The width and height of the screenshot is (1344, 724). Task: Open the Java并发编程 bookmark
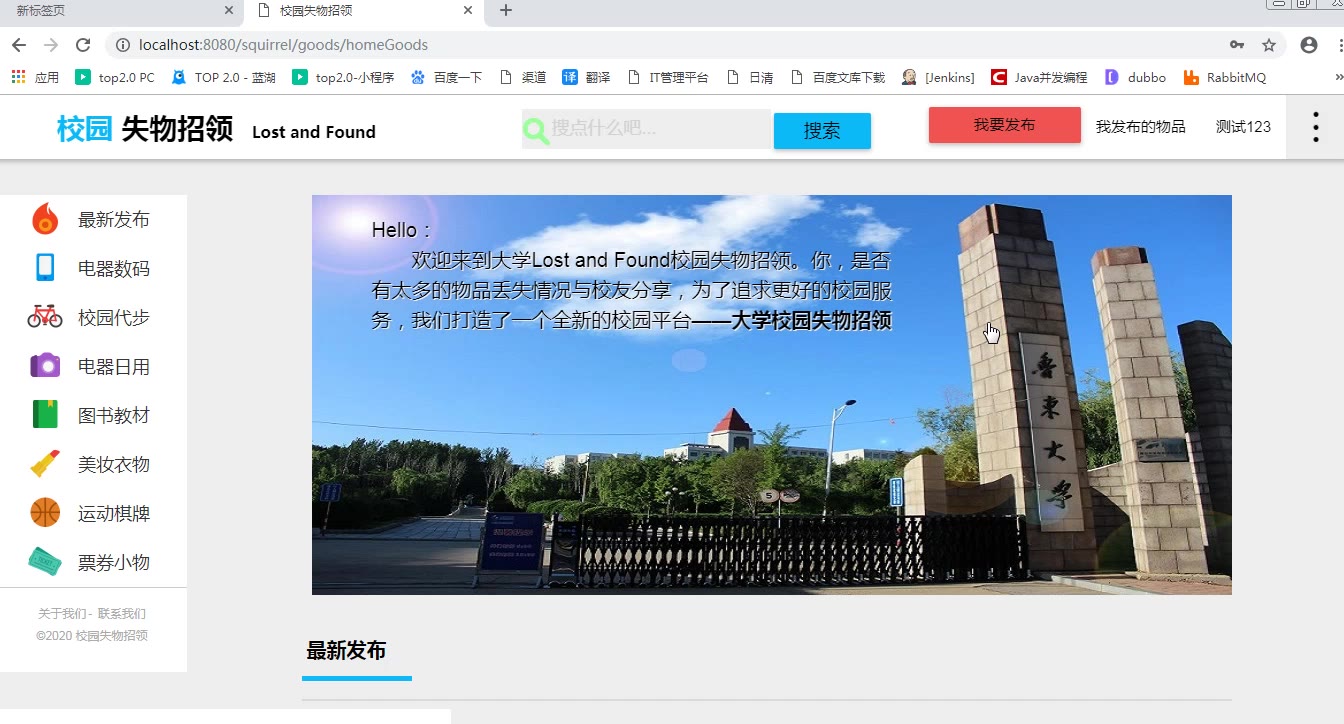pyautogui.click(x=1039, y=77)
